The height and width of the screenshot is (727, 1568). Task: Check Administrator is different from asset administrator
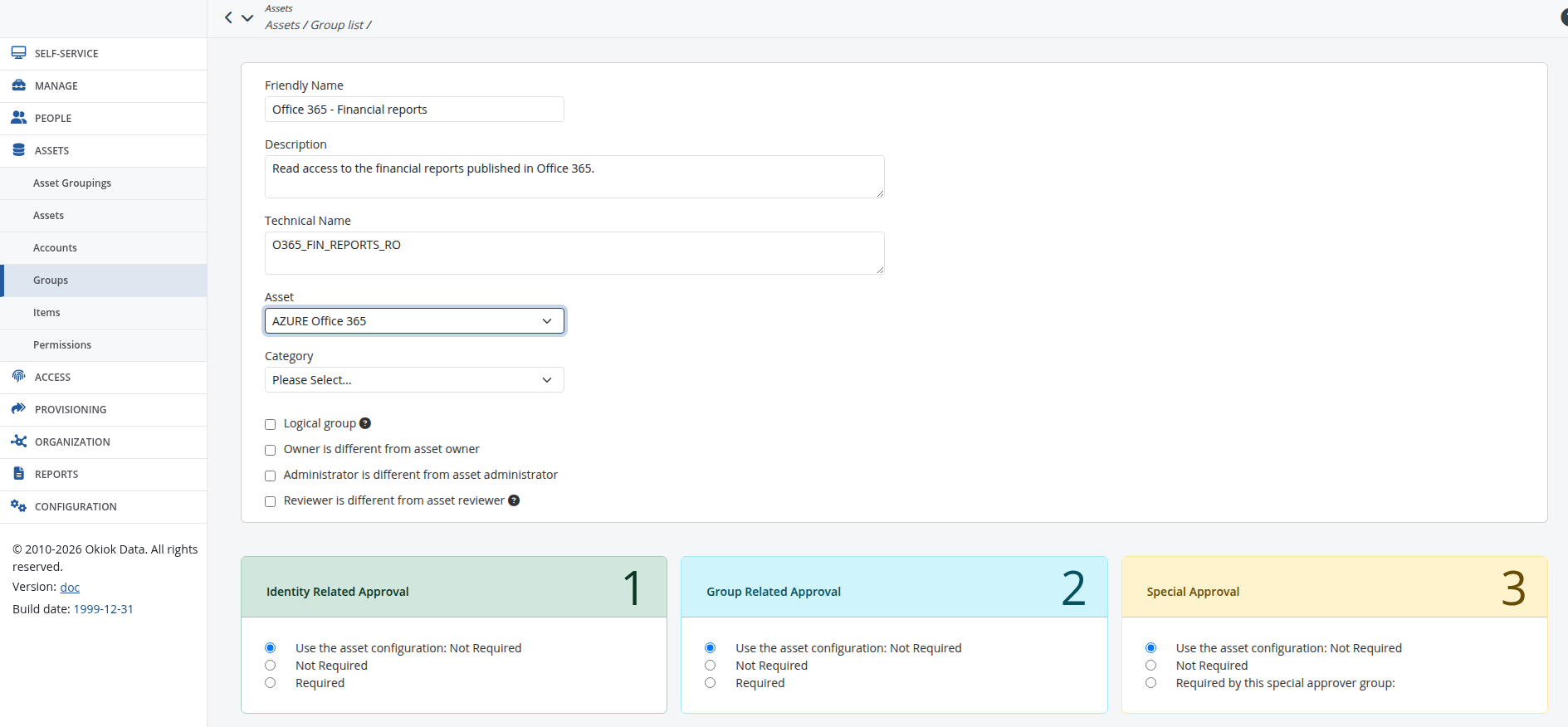coord(270,476)
